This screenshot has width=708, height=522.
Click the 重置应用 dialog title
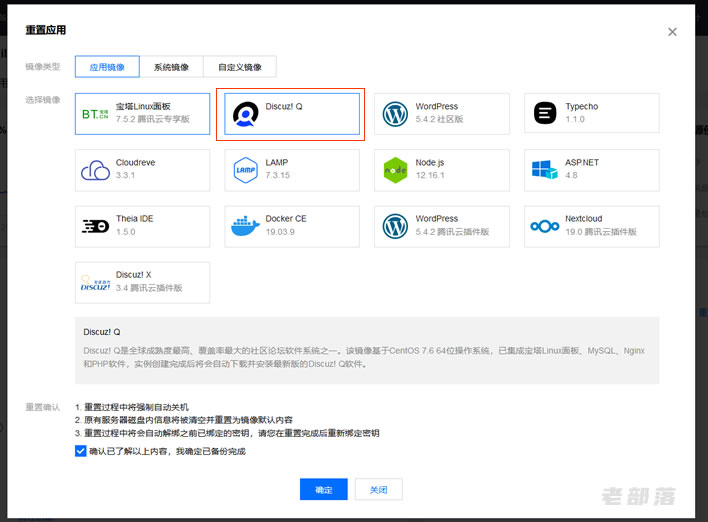pos(46,30)
